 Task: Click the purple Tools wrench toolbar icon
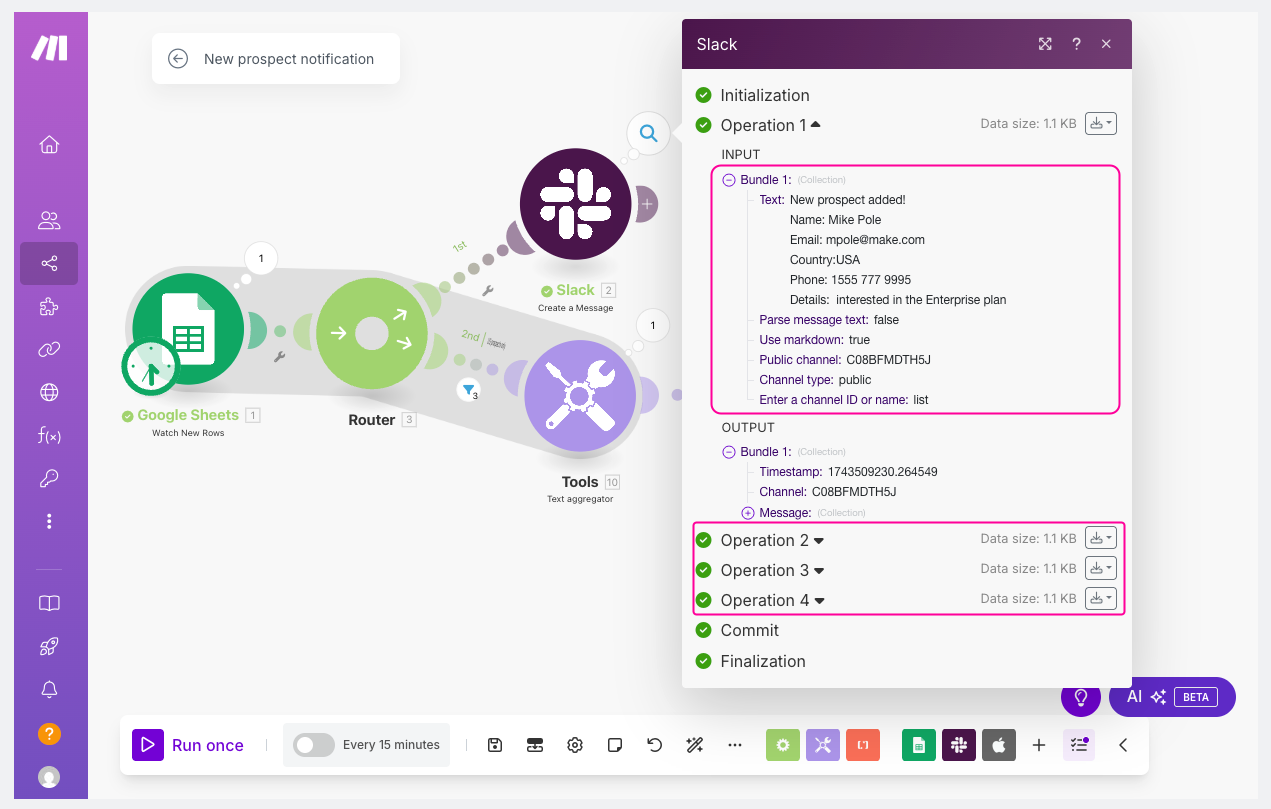823,745
